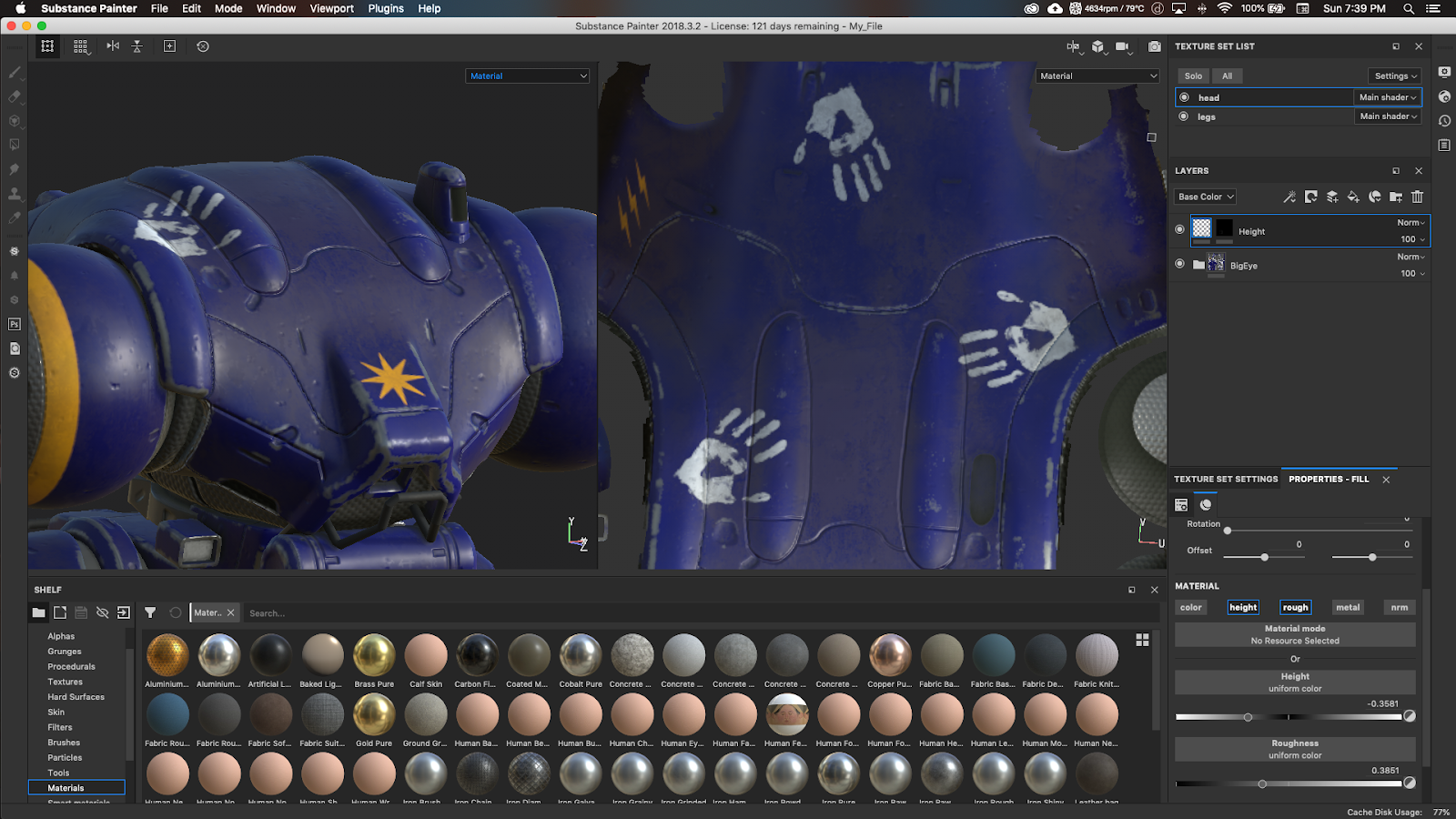This screenshot has height=819, width=1456.
Task: Select the Material picker eyedropper tool
Action: pos(15,217)
